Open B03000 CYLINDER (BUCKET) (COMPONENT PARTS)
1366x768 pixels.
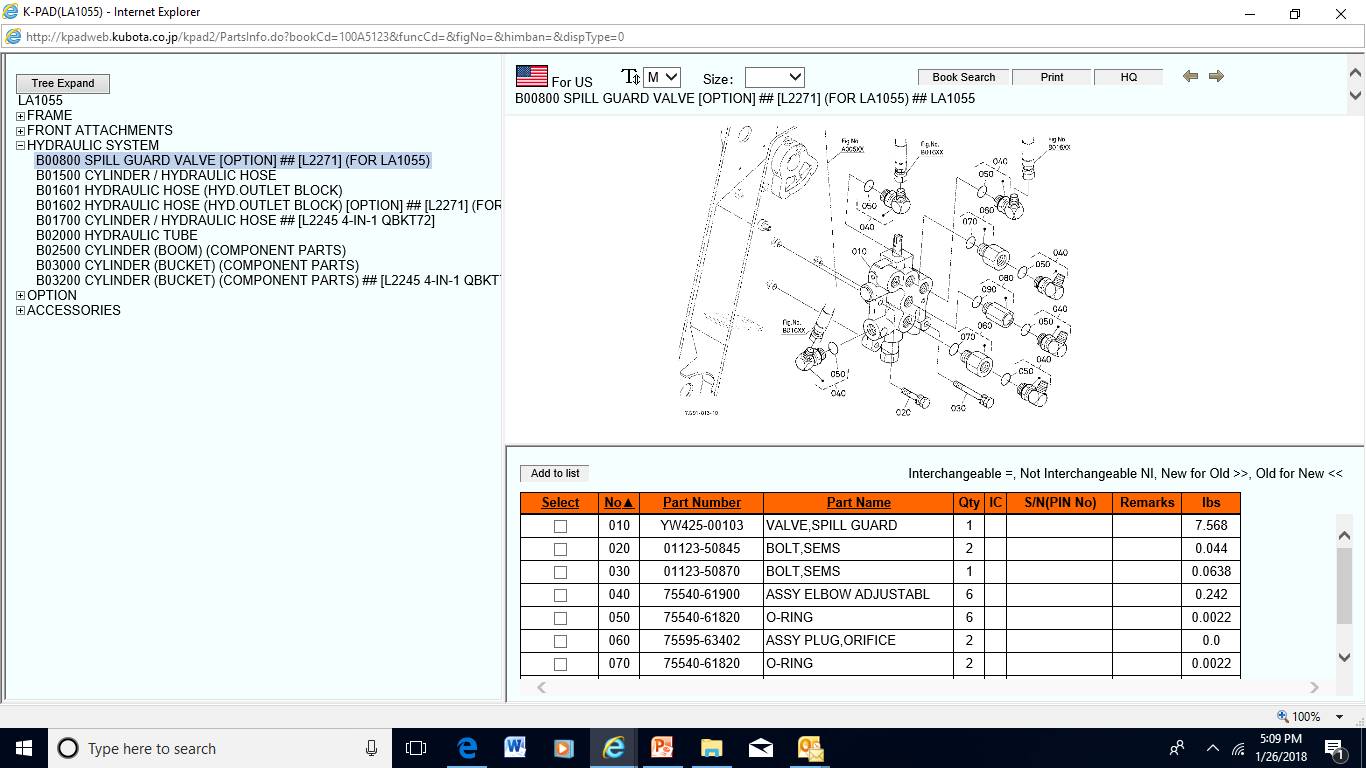(x=197, y=265)
